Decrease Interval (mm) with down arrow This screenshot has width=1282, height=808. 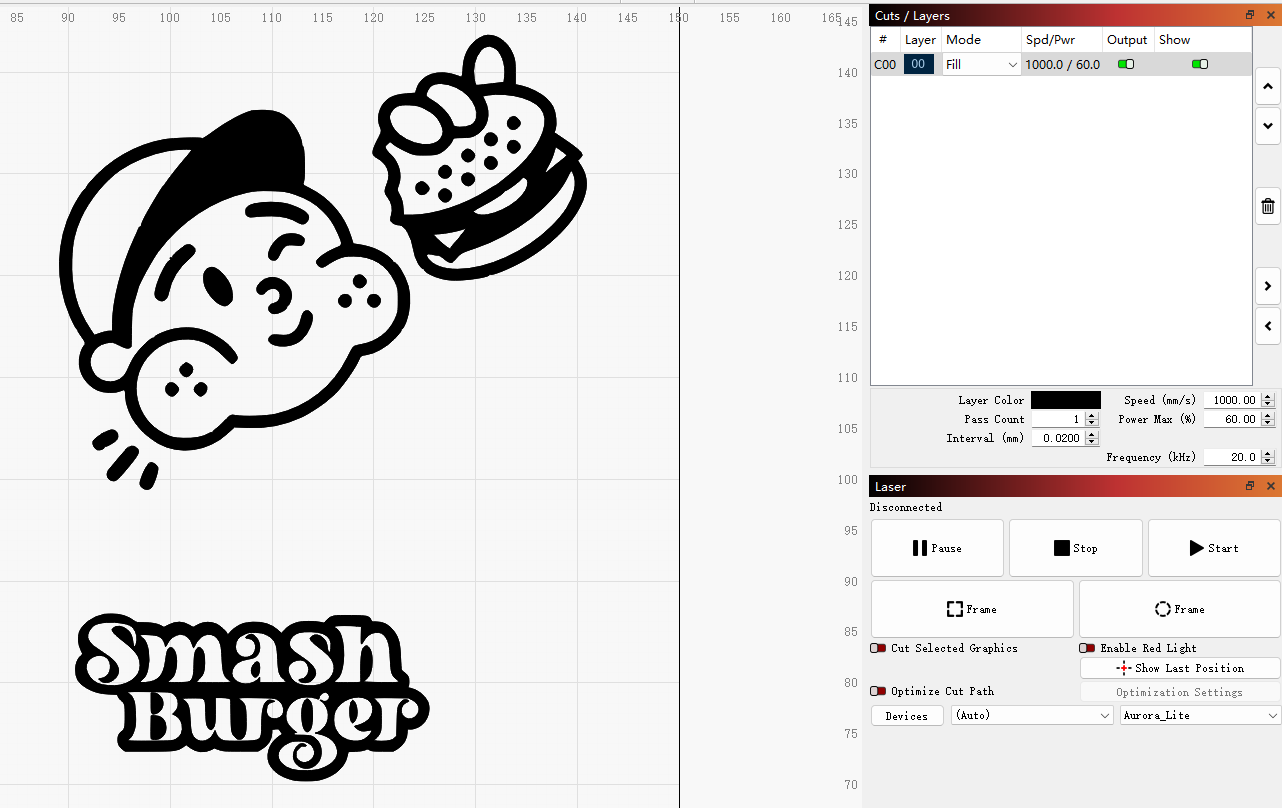coord(1092,442)
